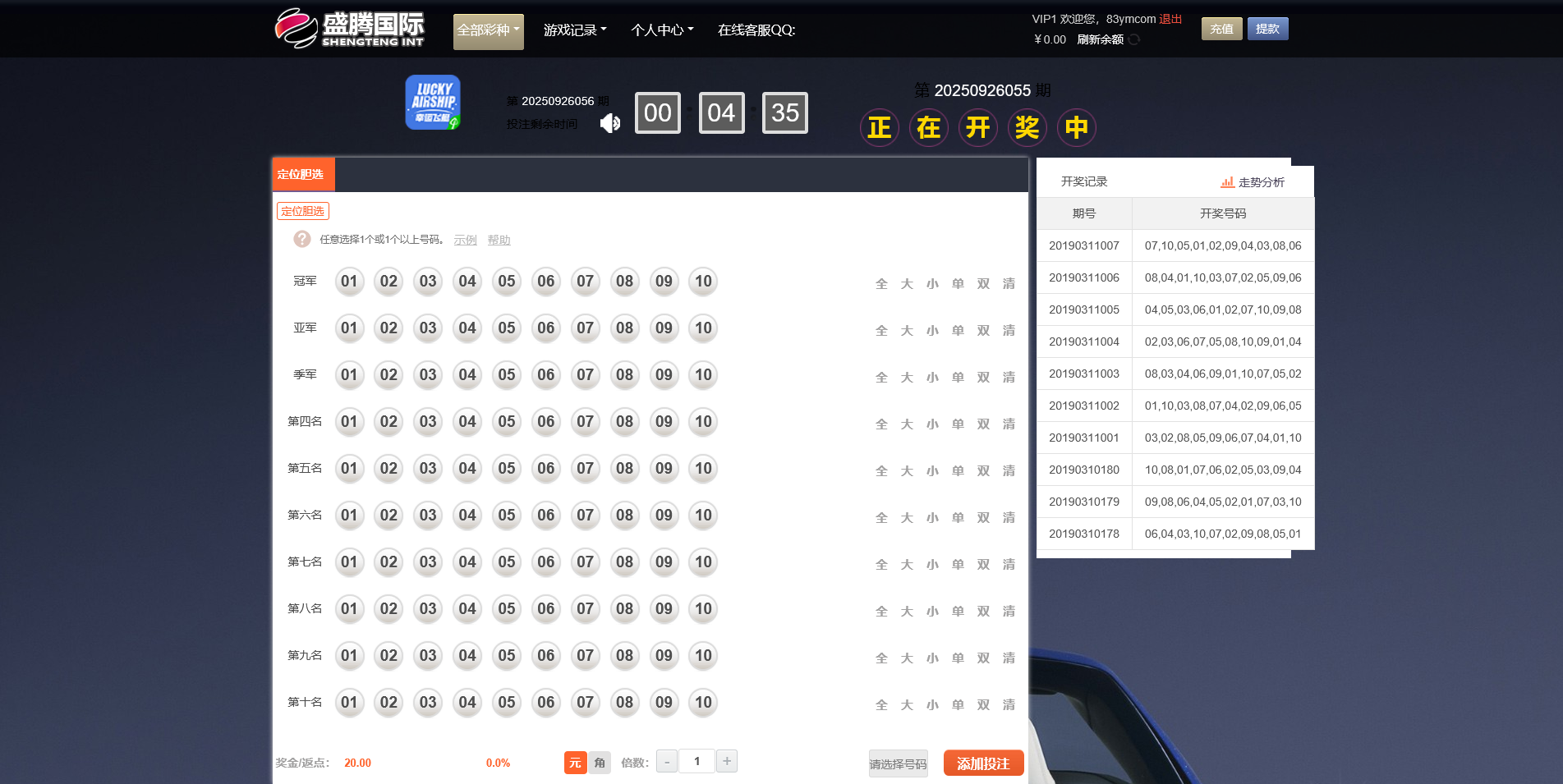Open the 示例 example link

tap(465, 240)
